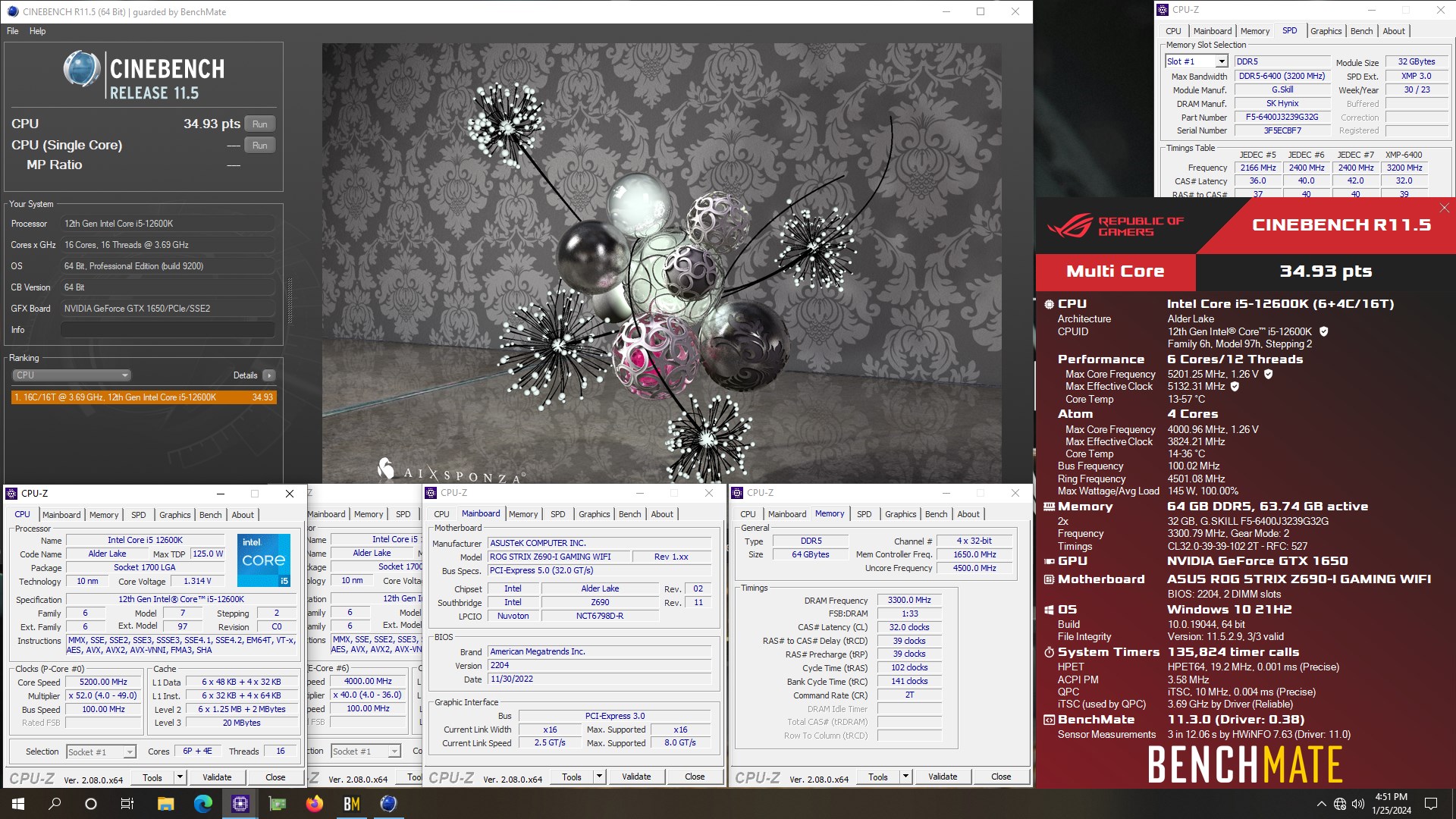The height and width of the screenshot is (819, 1456).
Task: Click Close button in CPU-Z Memory window
Action: [x=1001, y=777]
